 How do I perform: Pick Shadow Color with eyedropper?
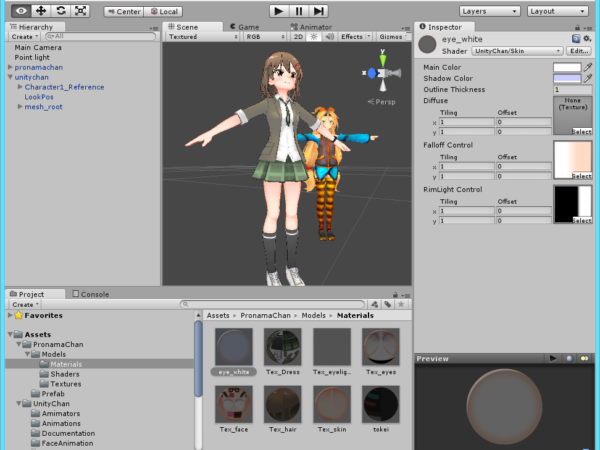point(588,78)
